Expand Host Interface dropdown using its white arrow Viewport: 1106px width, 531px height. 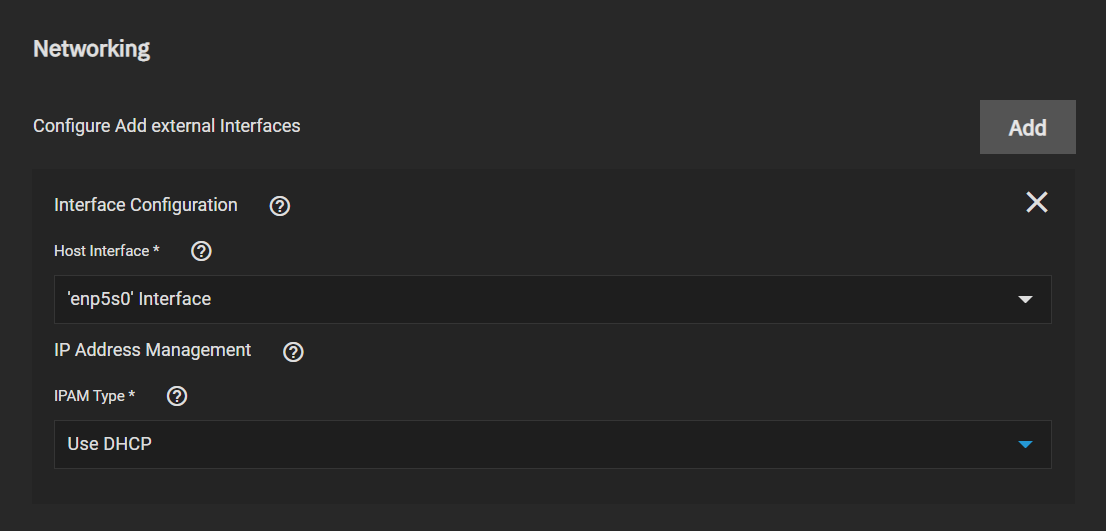(1026, 300)
